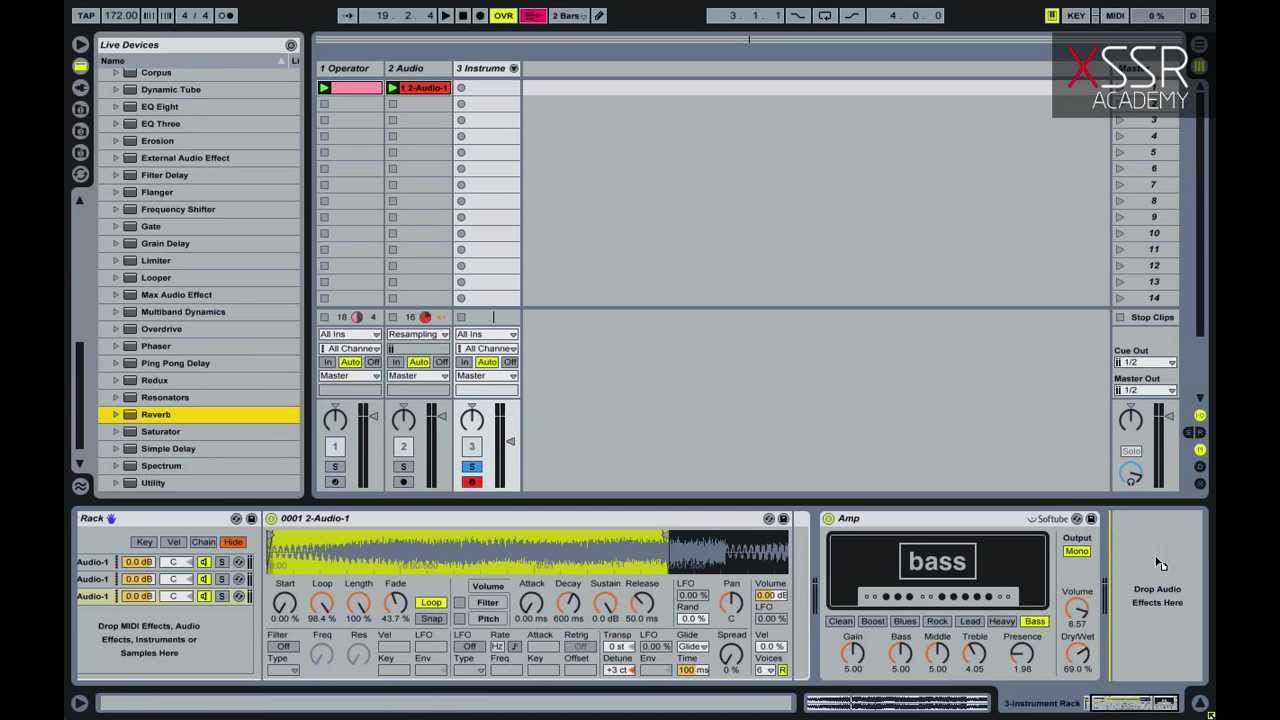Image resolution: width=1280 pixels, height=720 pixels.
Task: Show the rack Chain list tab
Action: 203,542
